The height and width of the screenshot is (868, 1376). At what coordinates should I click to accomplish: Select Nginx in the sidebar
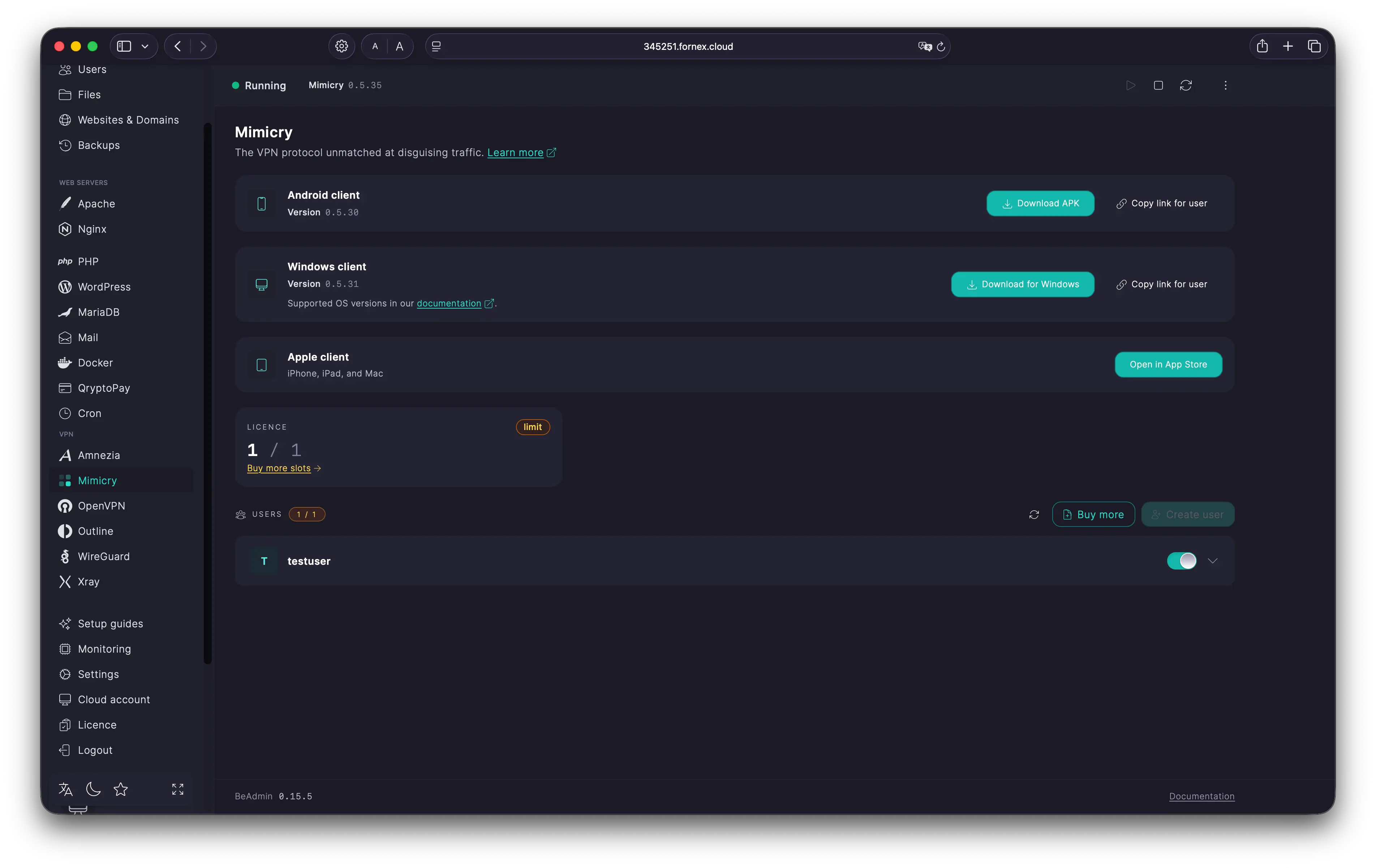point(92,229)
